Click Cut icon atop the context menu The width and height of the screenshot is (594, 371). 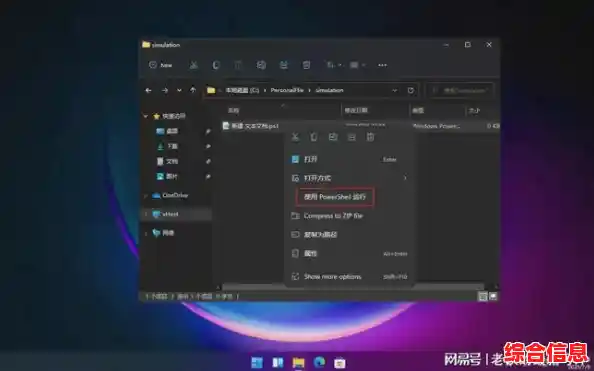[295, 137]
